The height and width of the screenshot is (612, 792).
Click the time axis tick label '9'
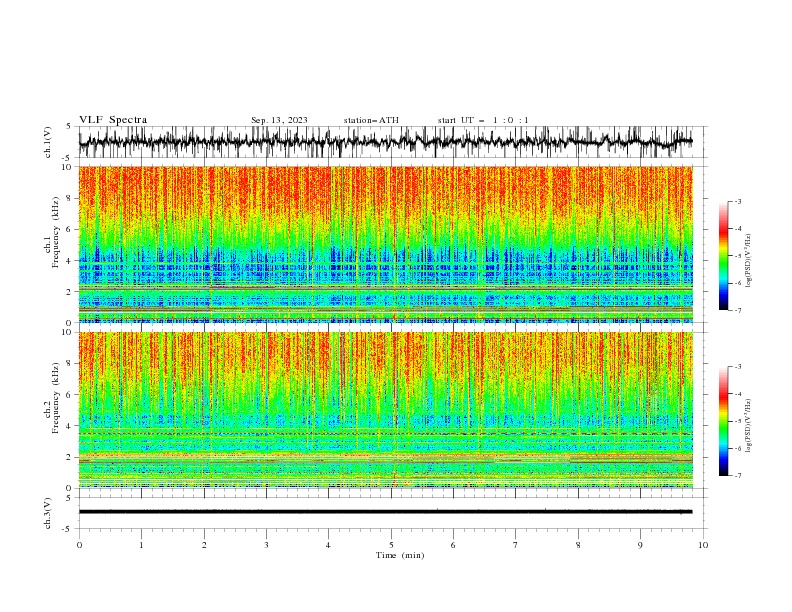tap(640, 545)
